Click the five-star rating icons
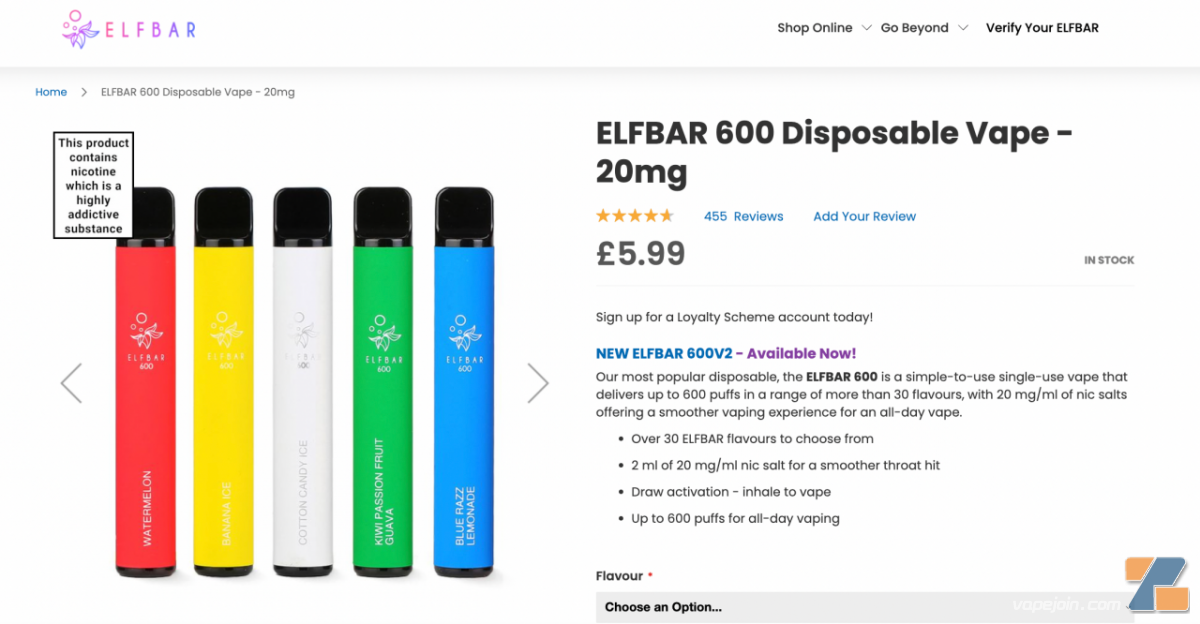The height and width of the screenshot is (624, 1200). point(635,216)
